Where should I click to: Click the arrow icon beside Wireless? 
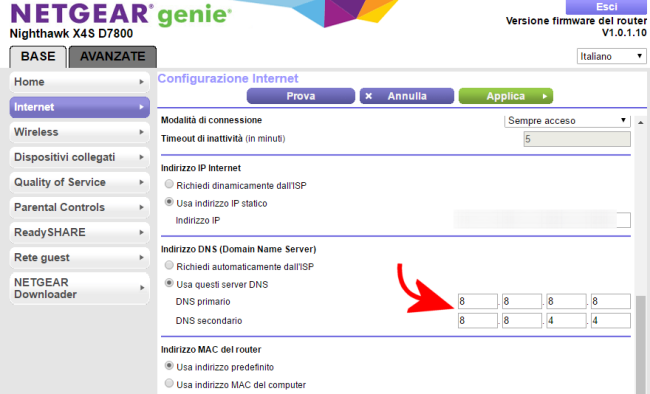(x=141, y=132)
